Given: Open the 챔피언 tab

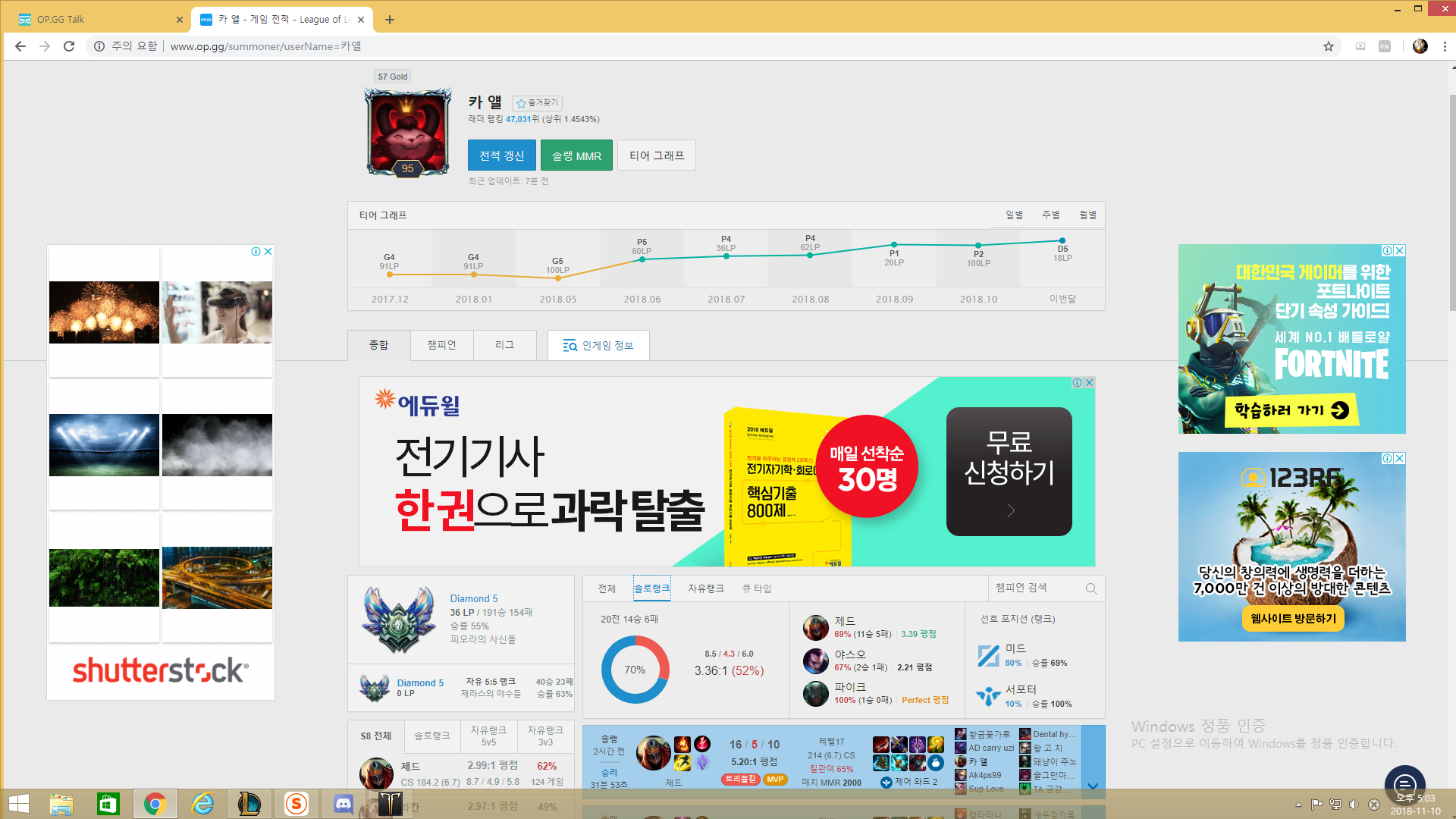Looking at the screenshot, I should 441,345.
